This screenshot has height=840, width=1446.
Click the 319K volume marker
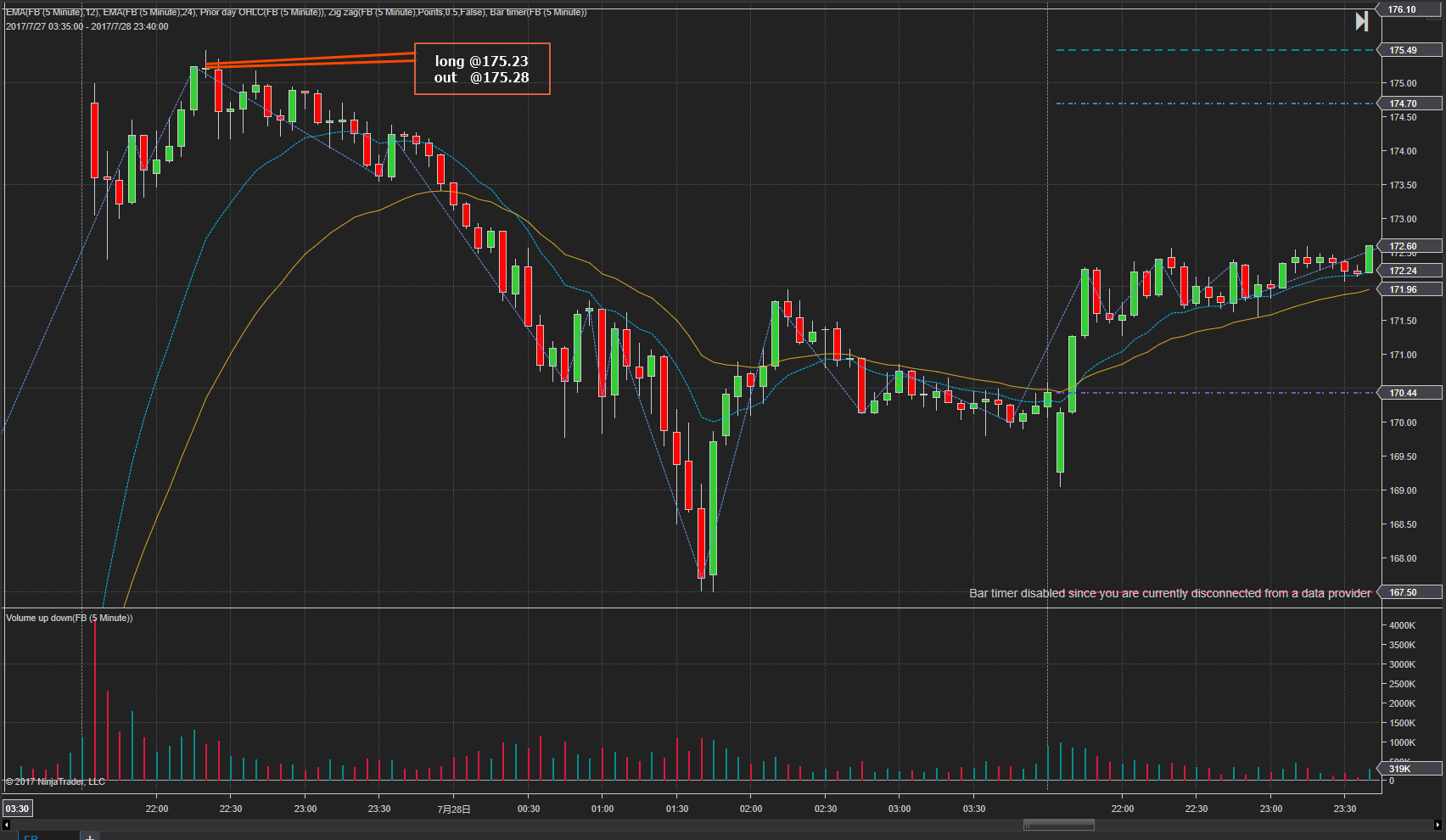coord(1410,769)
